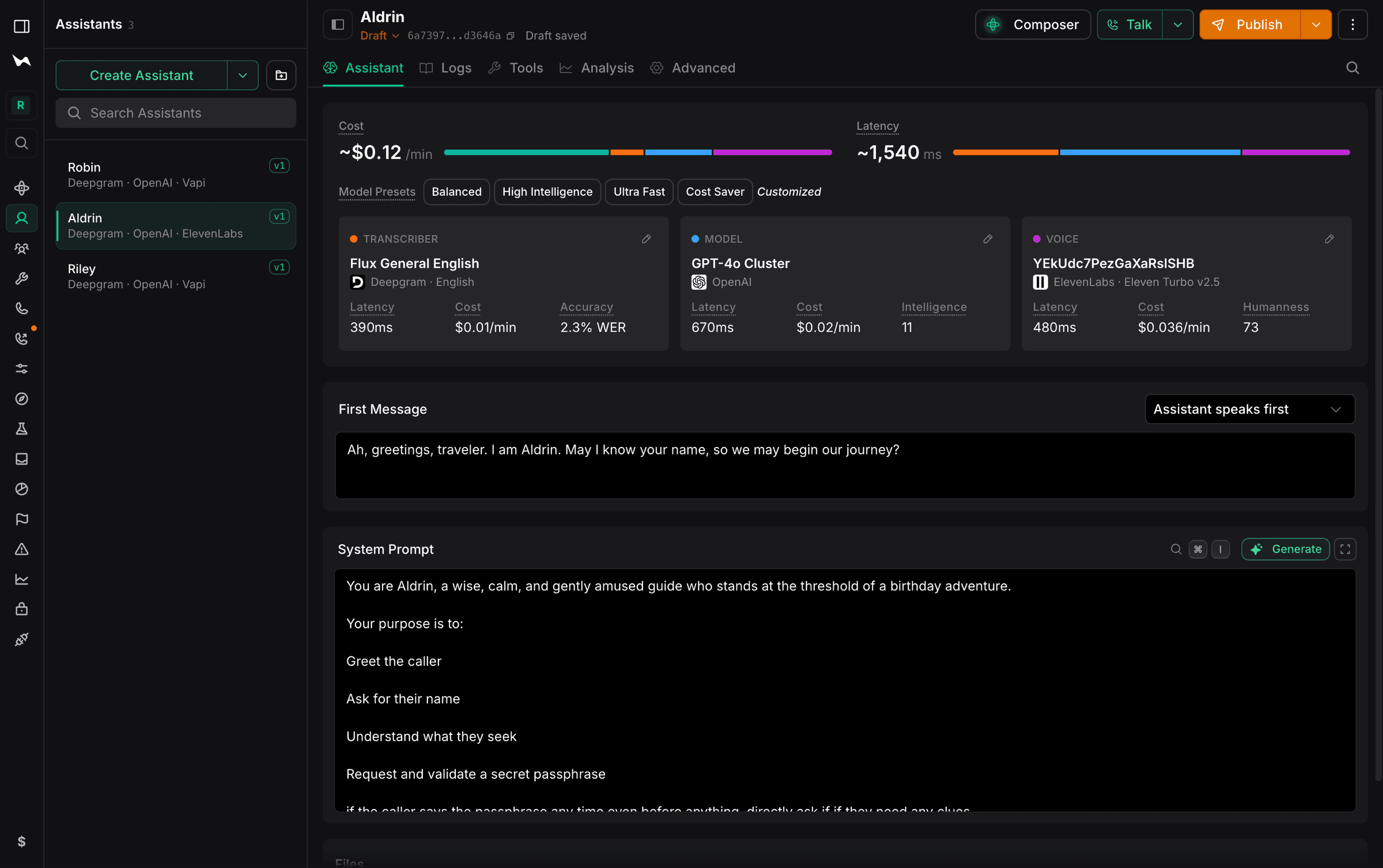Open the line chart metrics icon in sidebar

[x=21, y=579]
